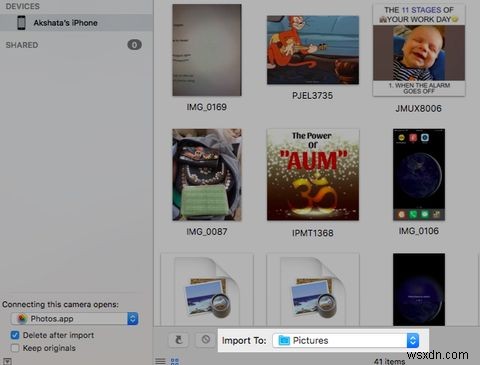Hide the device settings panel toggle
The image size is (480, 365).
click(x=7, y=361)
